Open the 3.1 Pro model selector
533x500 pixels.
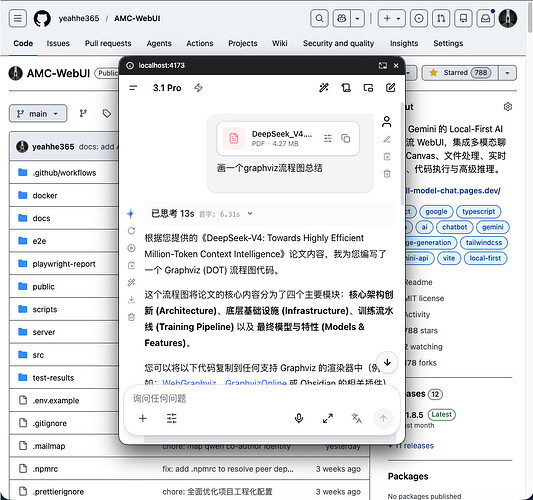167,88
